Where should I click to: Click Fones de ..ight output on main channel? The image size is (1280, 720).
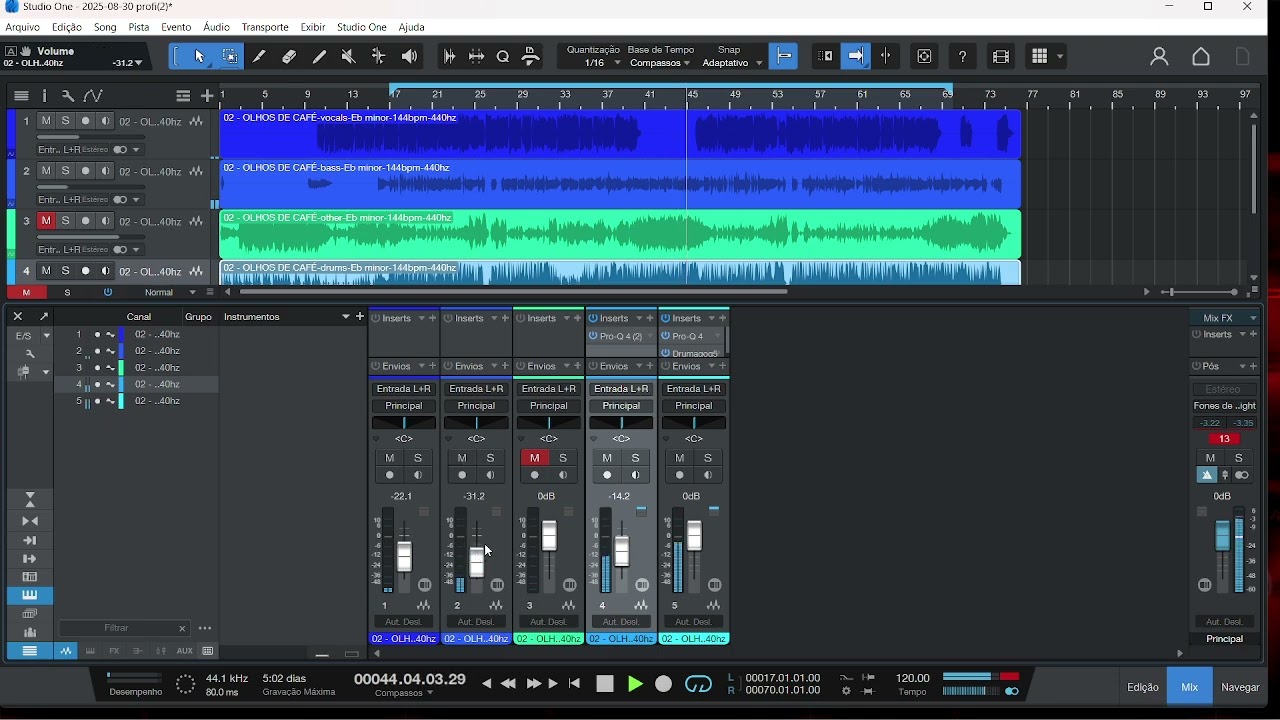[1225, 406]
